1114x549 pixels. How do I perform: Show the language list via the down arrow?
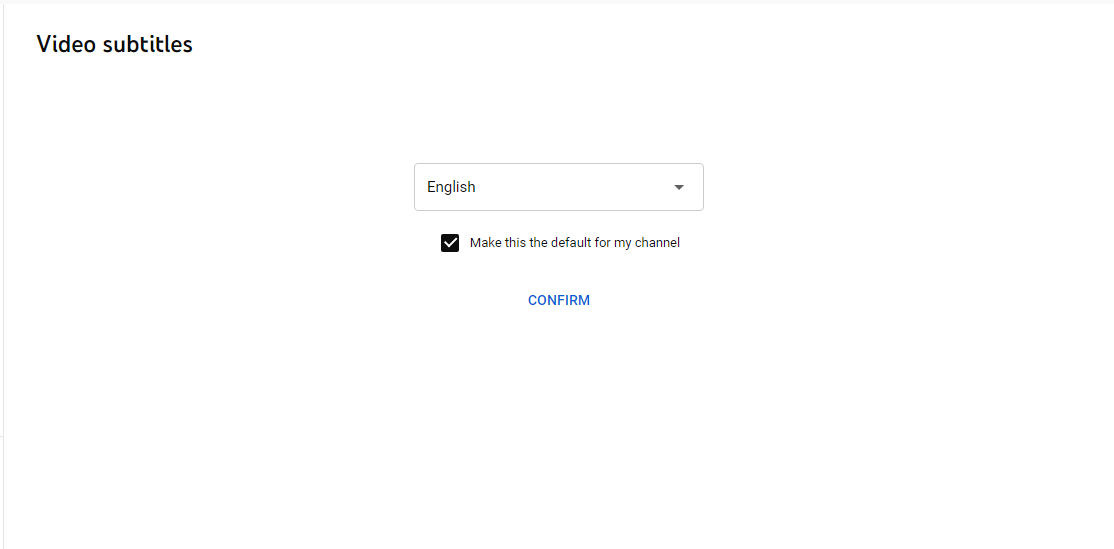[x=678, y=187]
